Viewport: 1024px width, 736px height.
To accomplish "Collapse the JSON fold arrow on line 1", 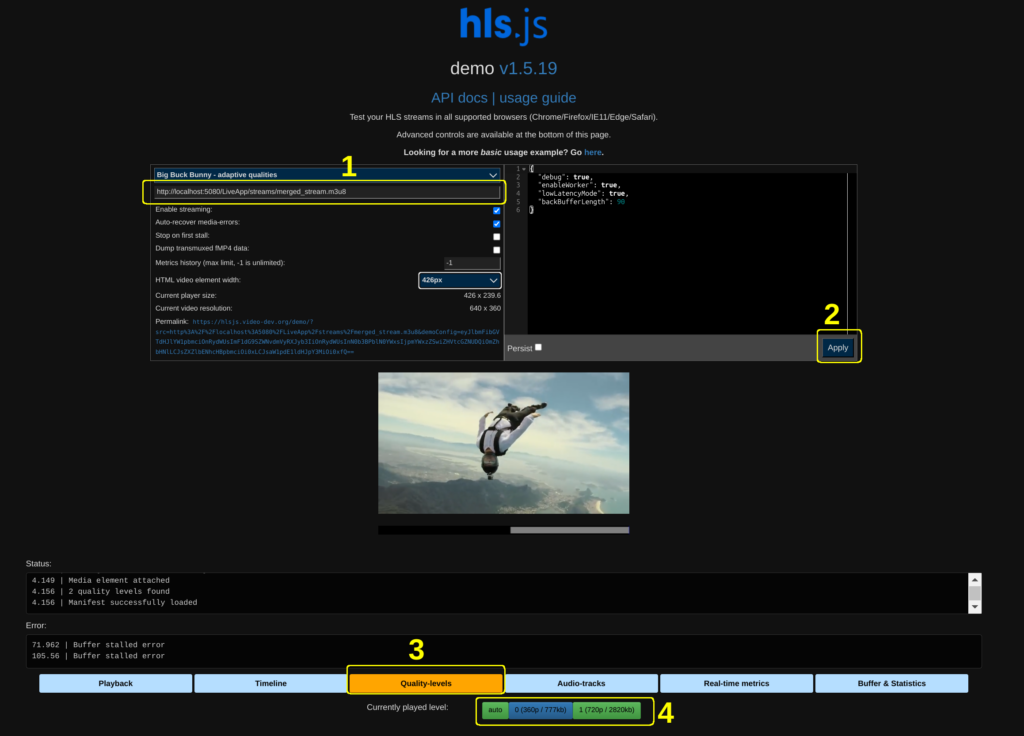I will [x=524, y=169].
